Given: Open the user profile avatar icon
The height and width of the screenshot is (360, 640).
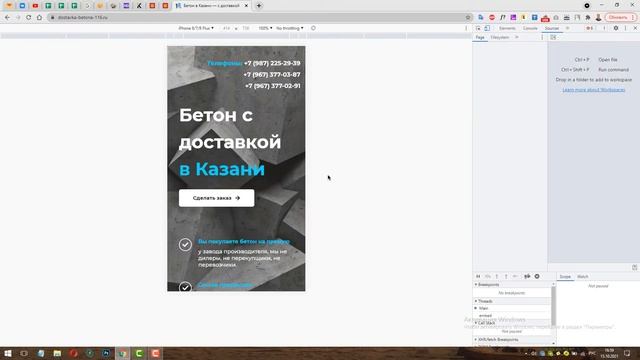Looking at the screenshot, I should [598, 18].
